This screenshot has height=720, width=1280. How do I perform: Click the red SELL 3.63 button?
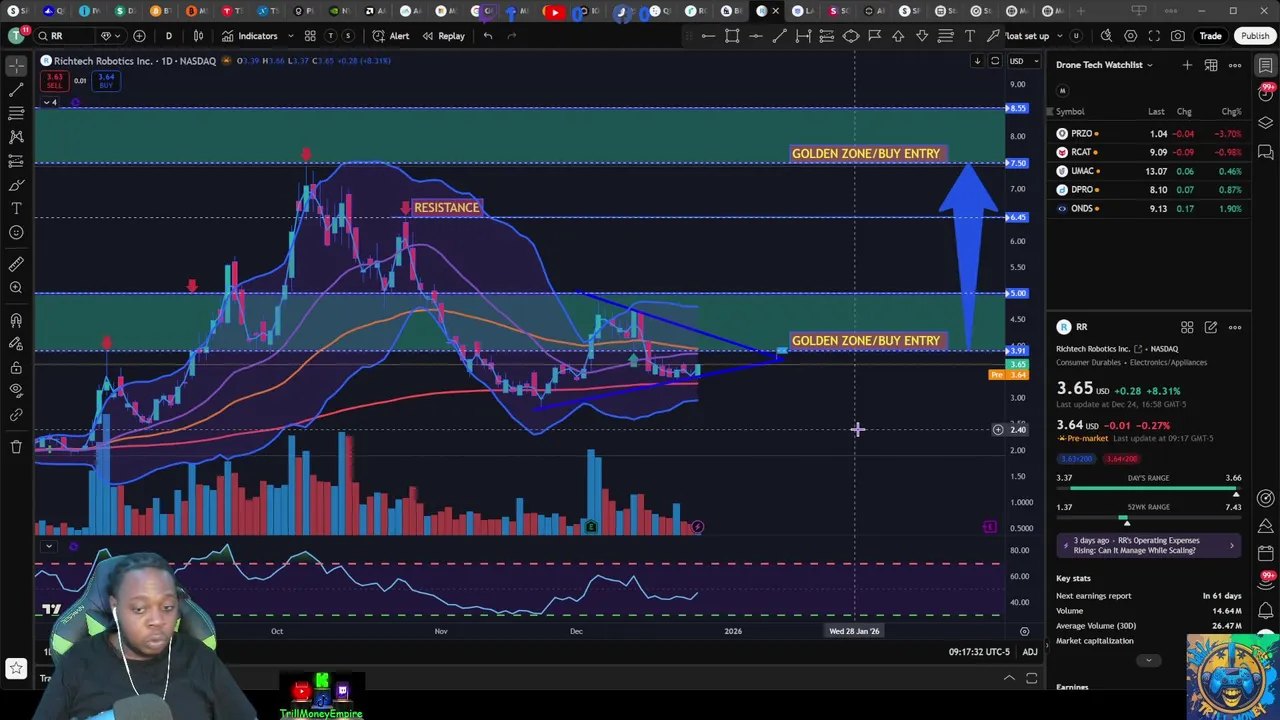tap(54, 81)
